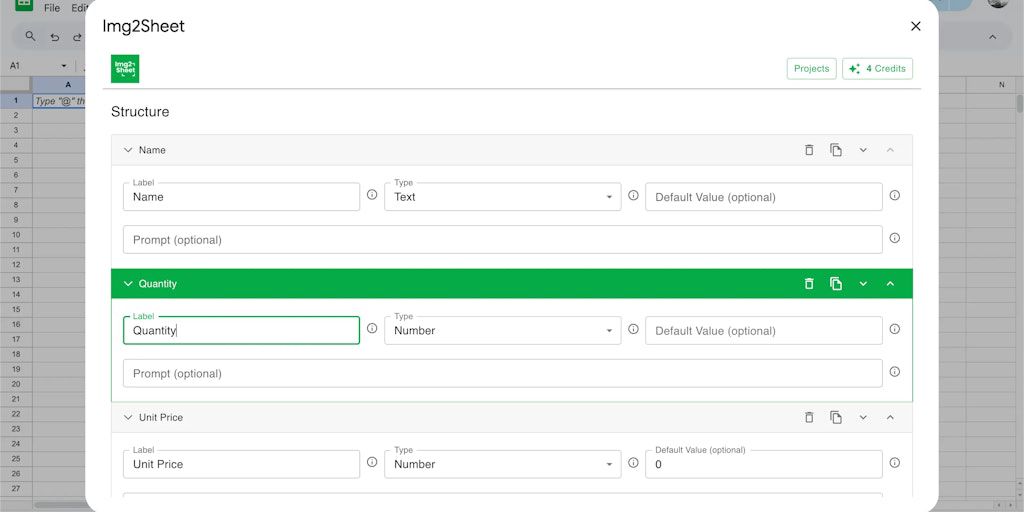Click the 4 Credits button

(877, 69)
